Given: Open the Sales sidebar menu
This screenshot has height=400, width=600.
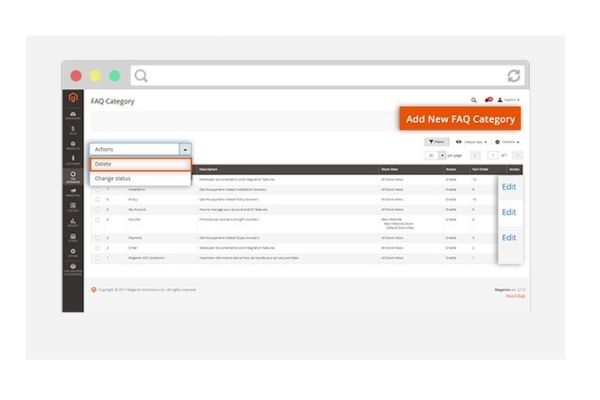Looking at the screenshot, I should 73,129.
